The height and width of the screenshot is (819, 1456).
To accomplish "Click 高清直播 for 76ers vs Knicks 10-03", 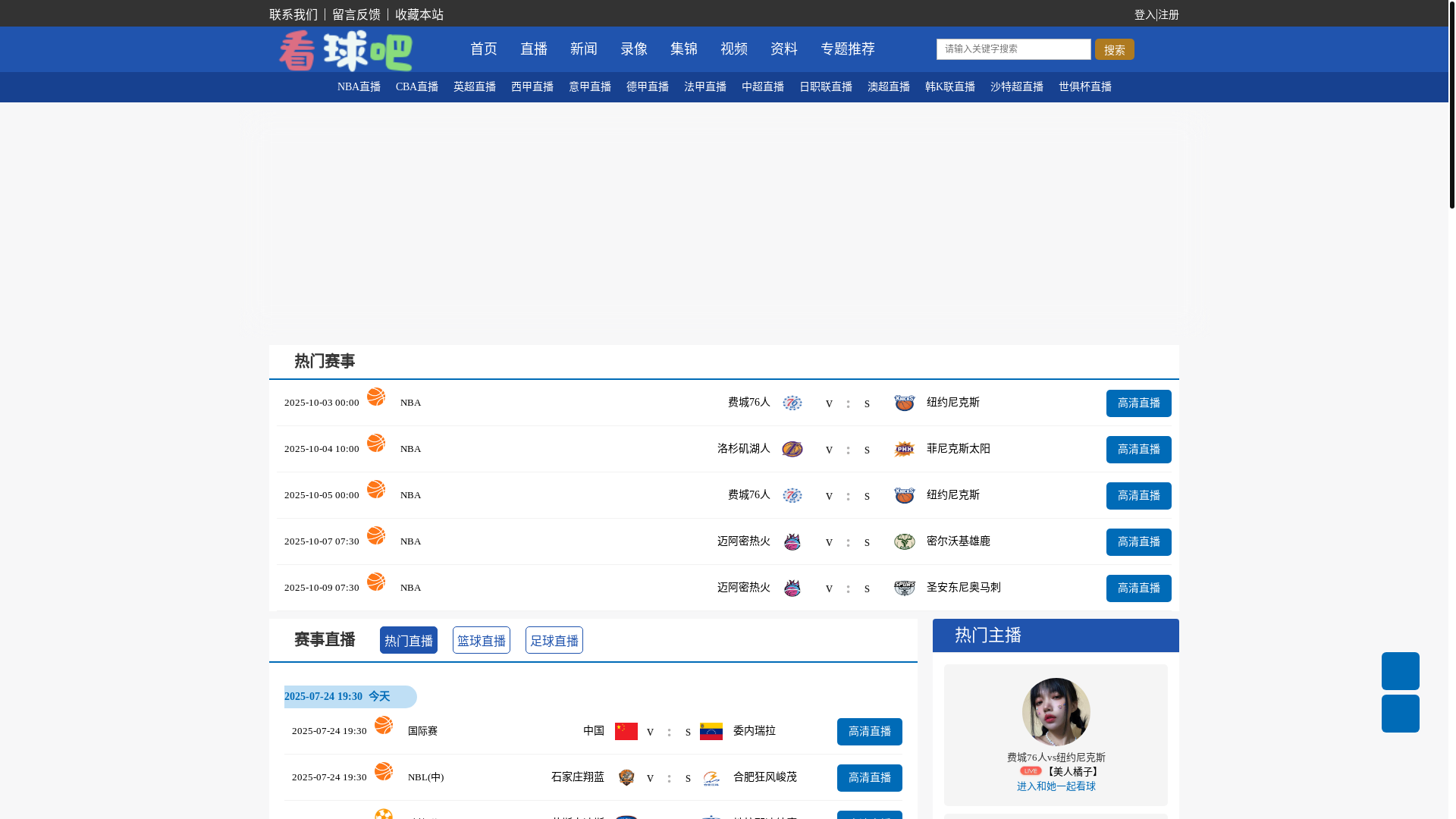I will point(1139,403).
